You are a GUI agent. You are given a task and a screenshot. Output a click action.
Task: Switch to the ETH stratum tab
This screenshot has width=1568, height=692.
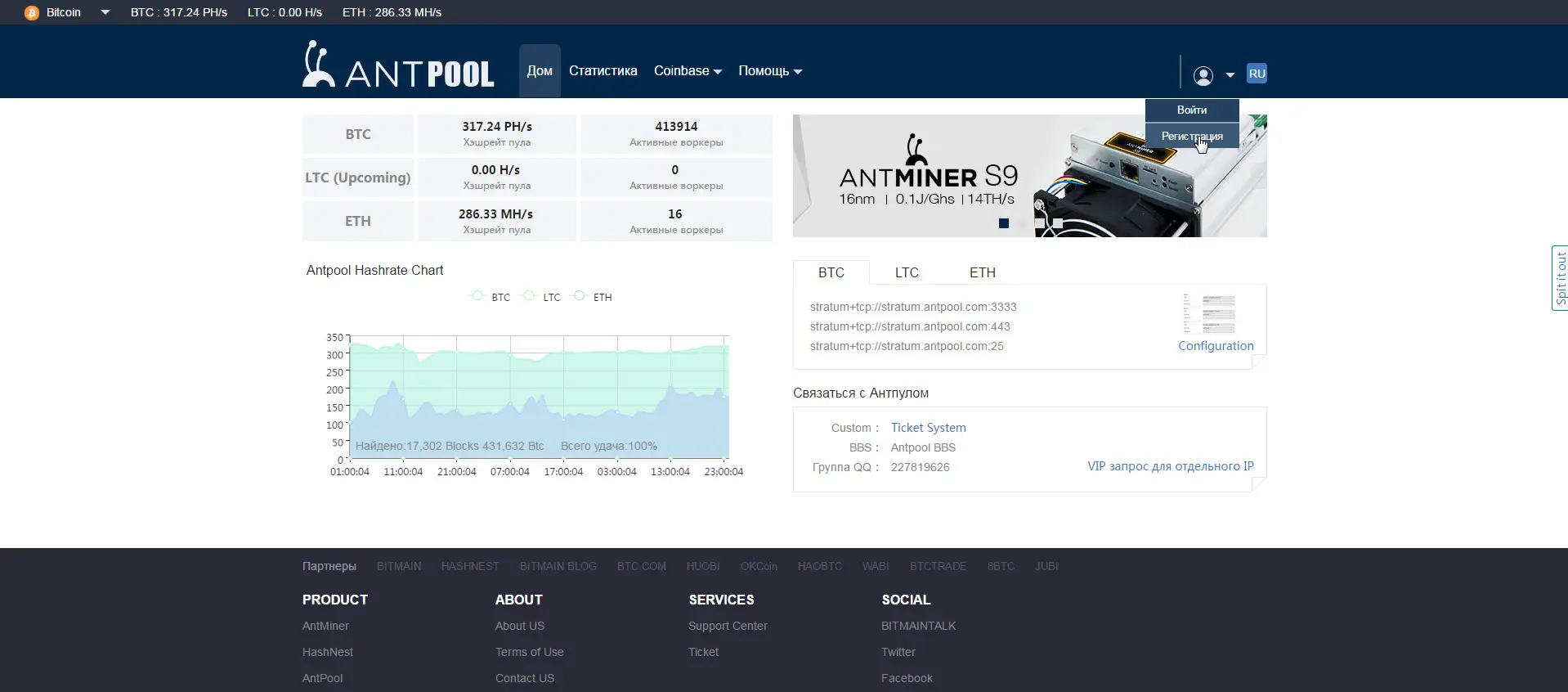coord(982,272)
